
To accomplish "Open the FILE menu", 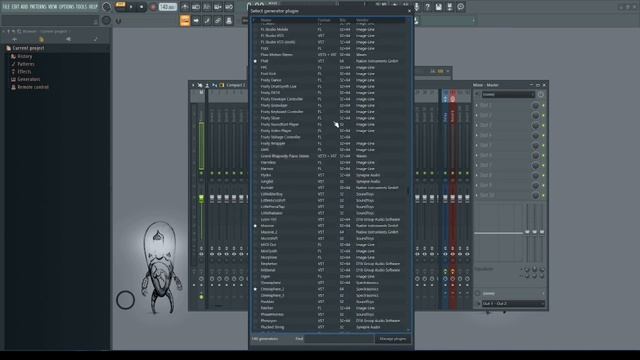I will tap(6, 7).
